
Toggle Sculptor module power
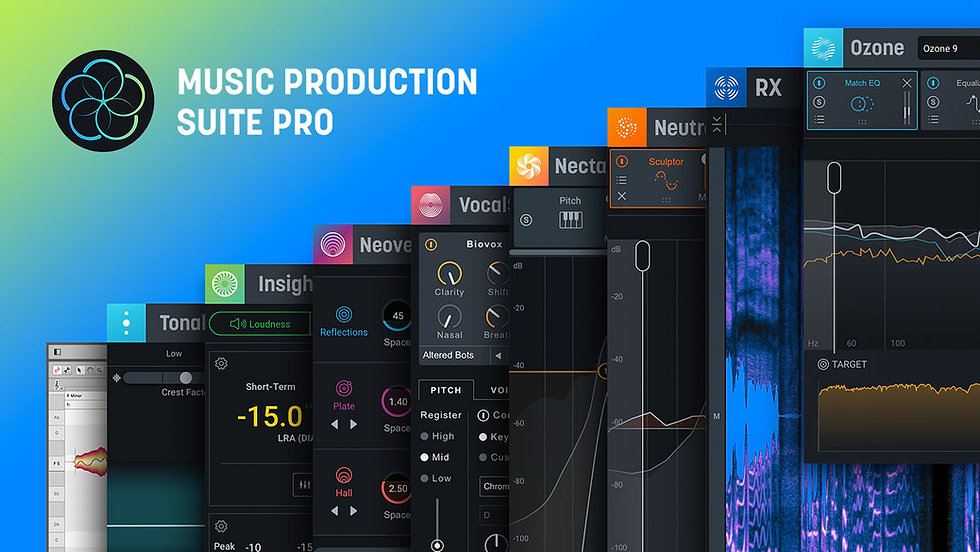point(621,161)
